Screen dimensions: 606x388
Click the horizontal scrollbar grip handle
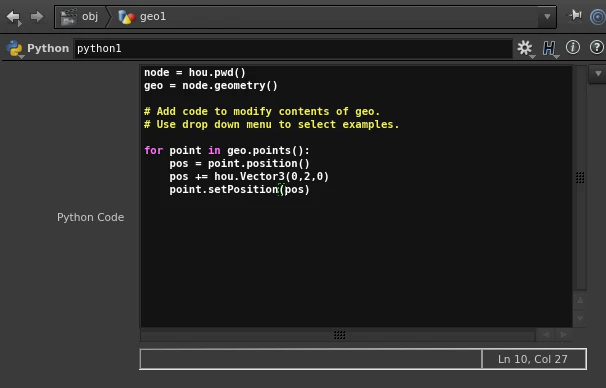pyautogui.click(x=339, y=335)
